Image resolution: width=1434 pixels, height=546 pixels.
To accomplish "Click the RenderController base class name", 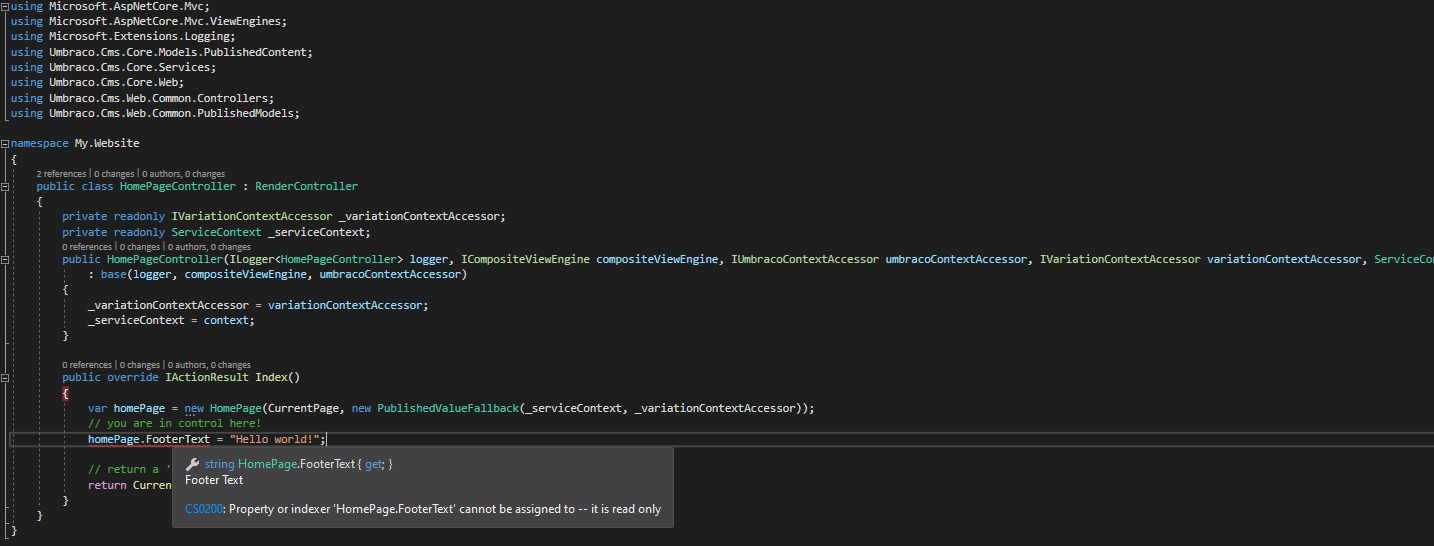I will click(306, 187).
